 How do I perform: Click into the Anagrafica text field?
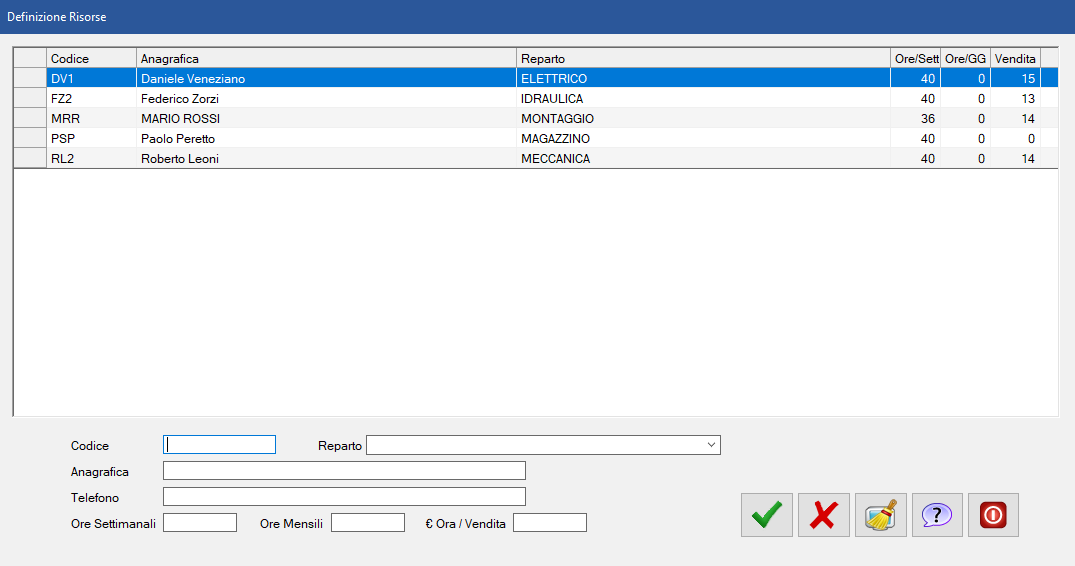(344, 471)
